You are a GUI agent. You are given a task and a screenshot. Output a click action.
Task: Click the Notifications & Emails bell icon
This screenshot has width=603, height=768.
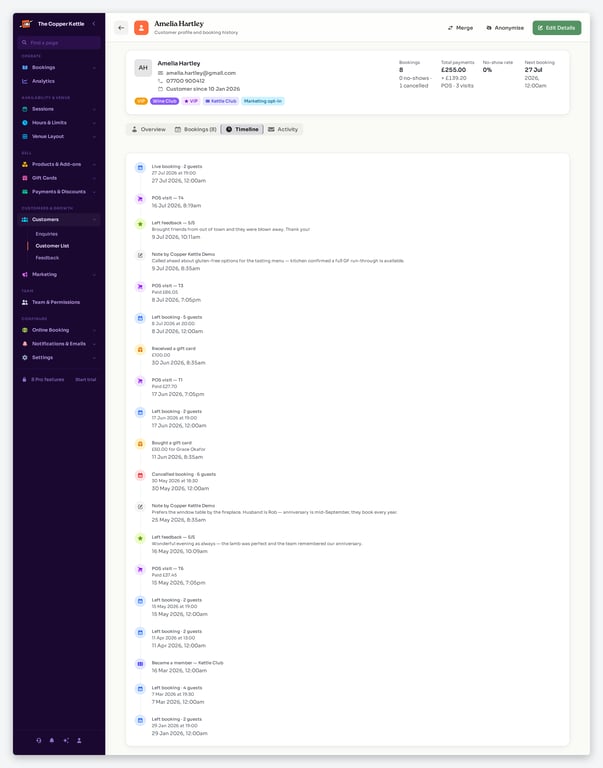coord(25,344)
